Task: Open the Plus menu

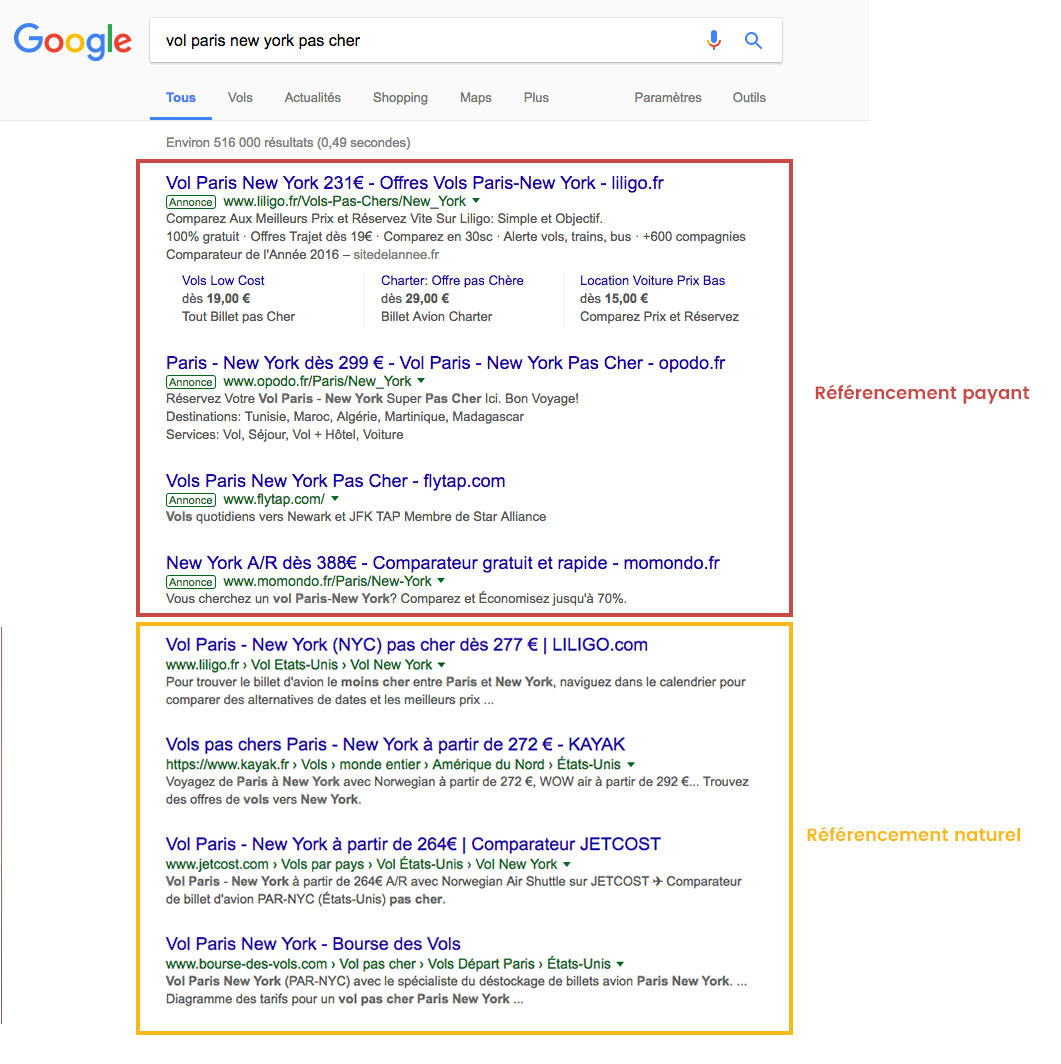Action: (x=536, y=98)
